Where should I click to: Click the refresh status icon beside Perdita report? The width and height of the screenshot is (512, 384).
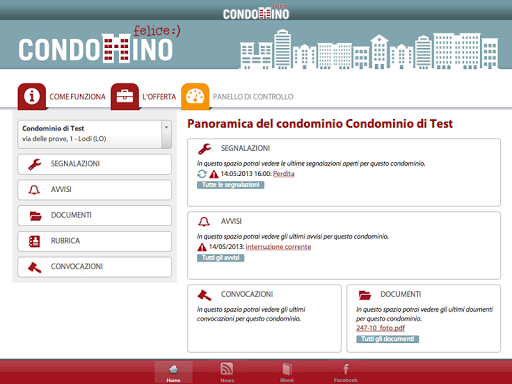click(x=202, y=174)
